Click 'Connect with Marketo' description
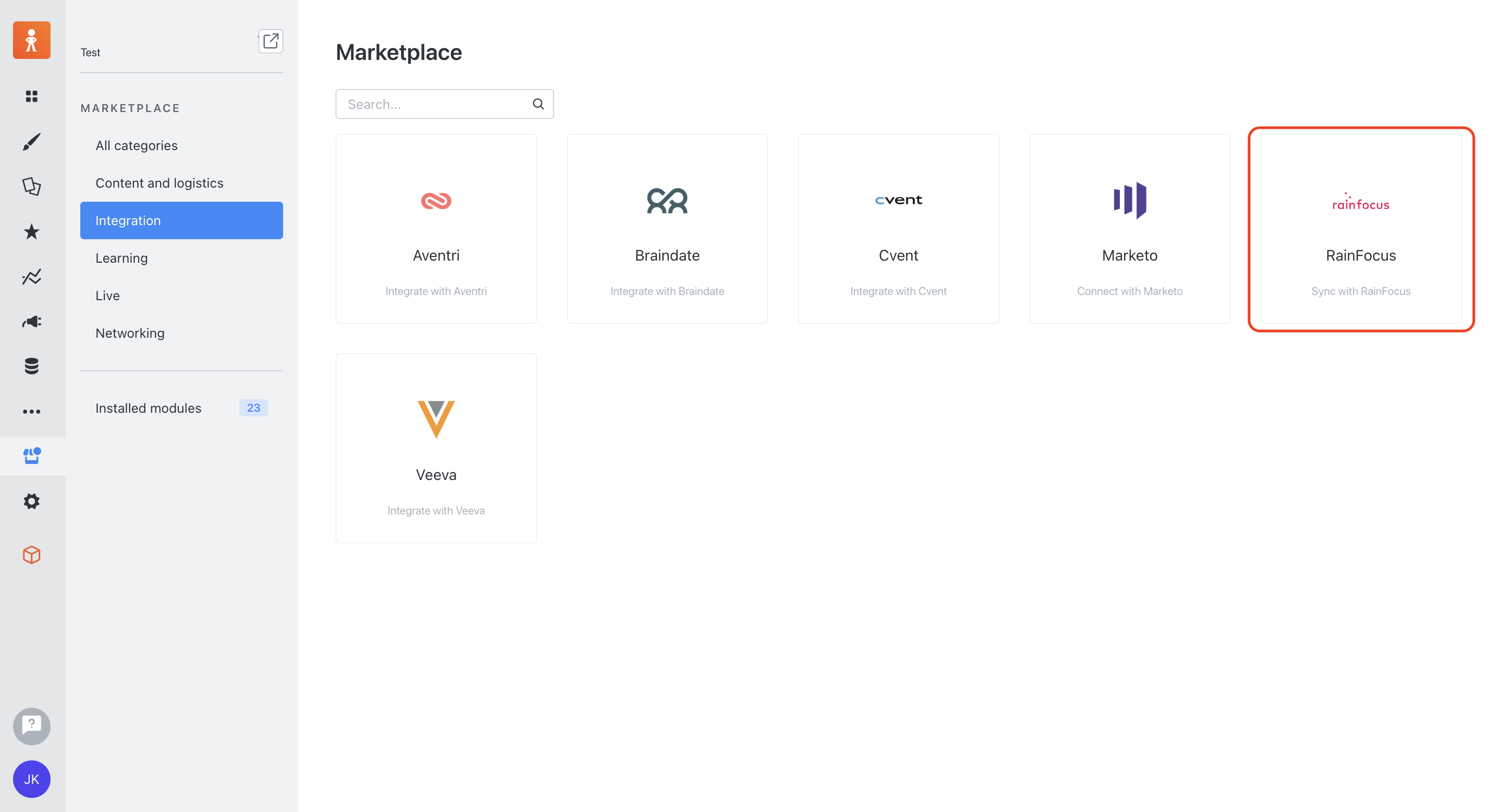 click(1130, 291)
